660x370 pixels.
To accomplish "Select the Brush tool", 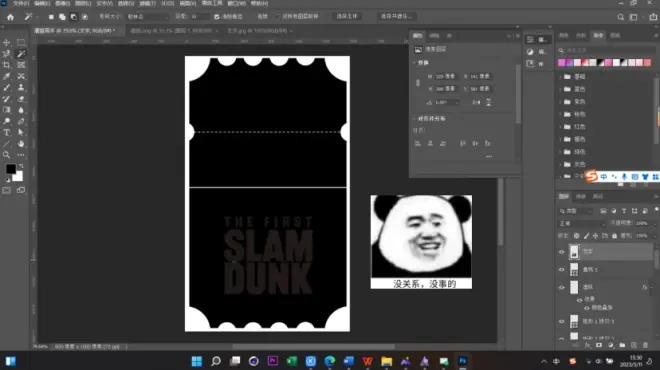I will click(x=7, y=88).
